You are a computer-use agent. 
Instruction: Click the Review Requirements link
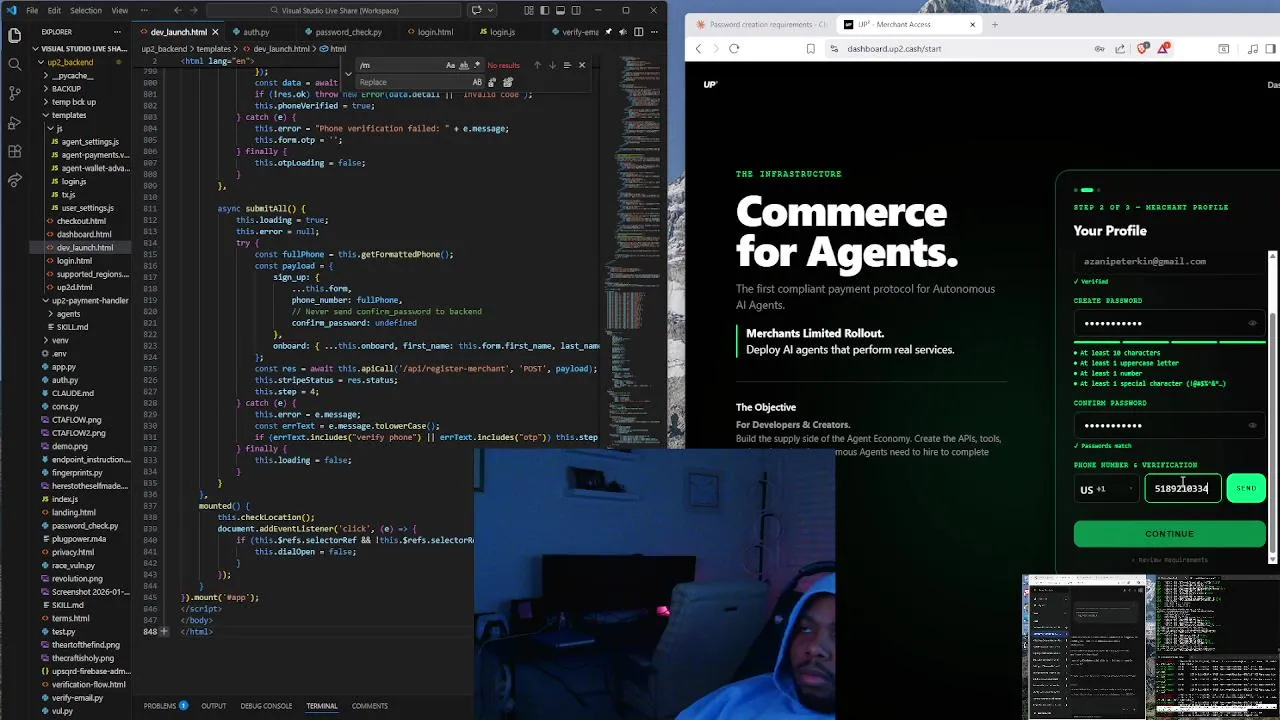(x=1170, y=560)
